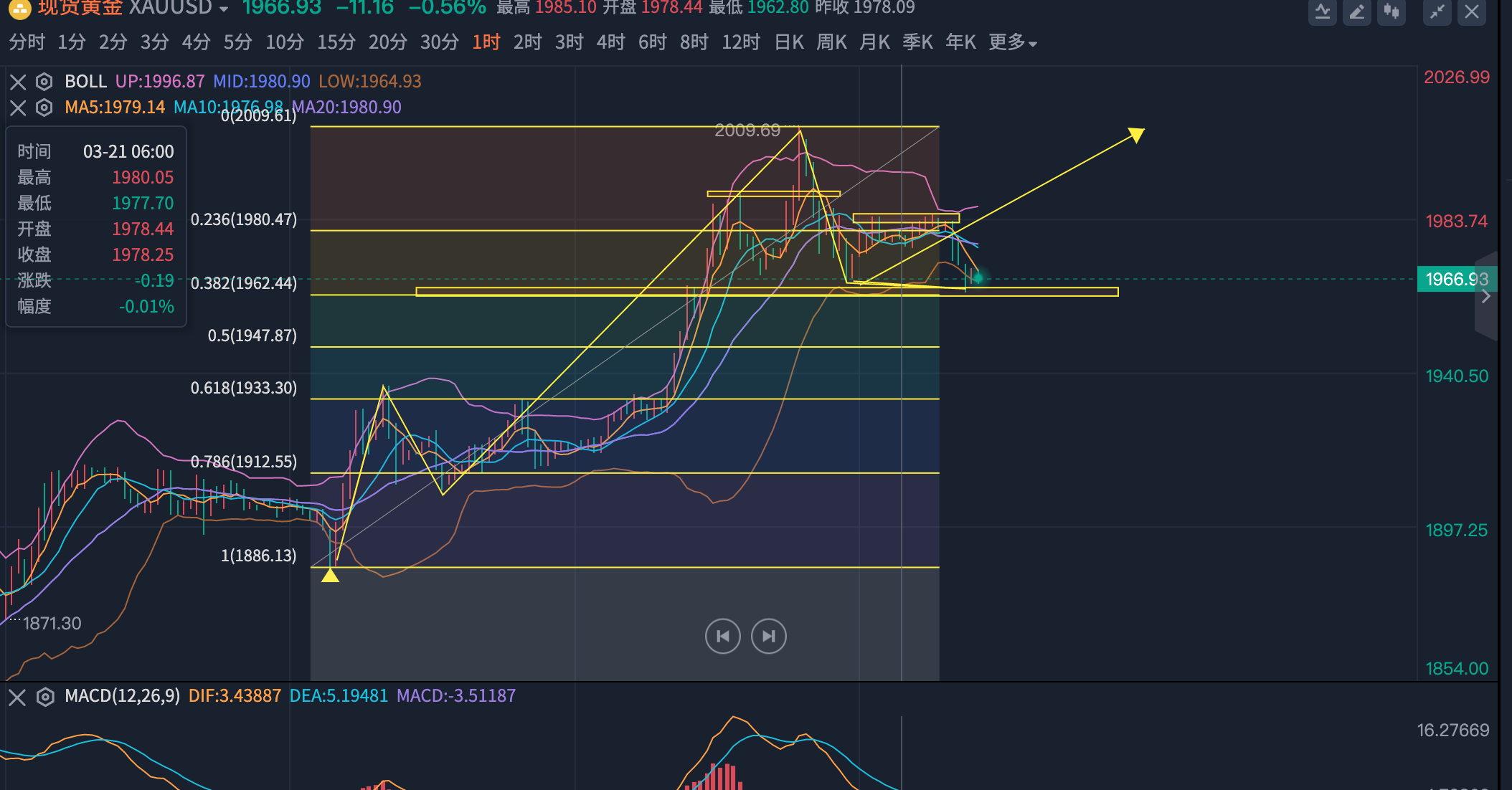Select the pencil drawing tool icon
1512x790 pixels.
[1357, 11]
